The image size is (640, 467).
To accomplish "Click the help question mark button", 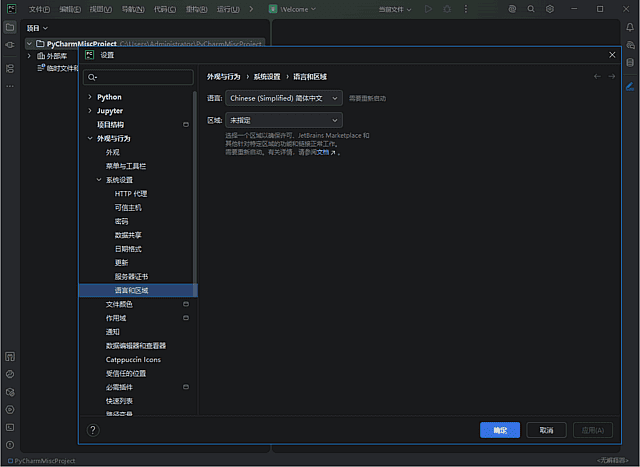I will (93, 430).
